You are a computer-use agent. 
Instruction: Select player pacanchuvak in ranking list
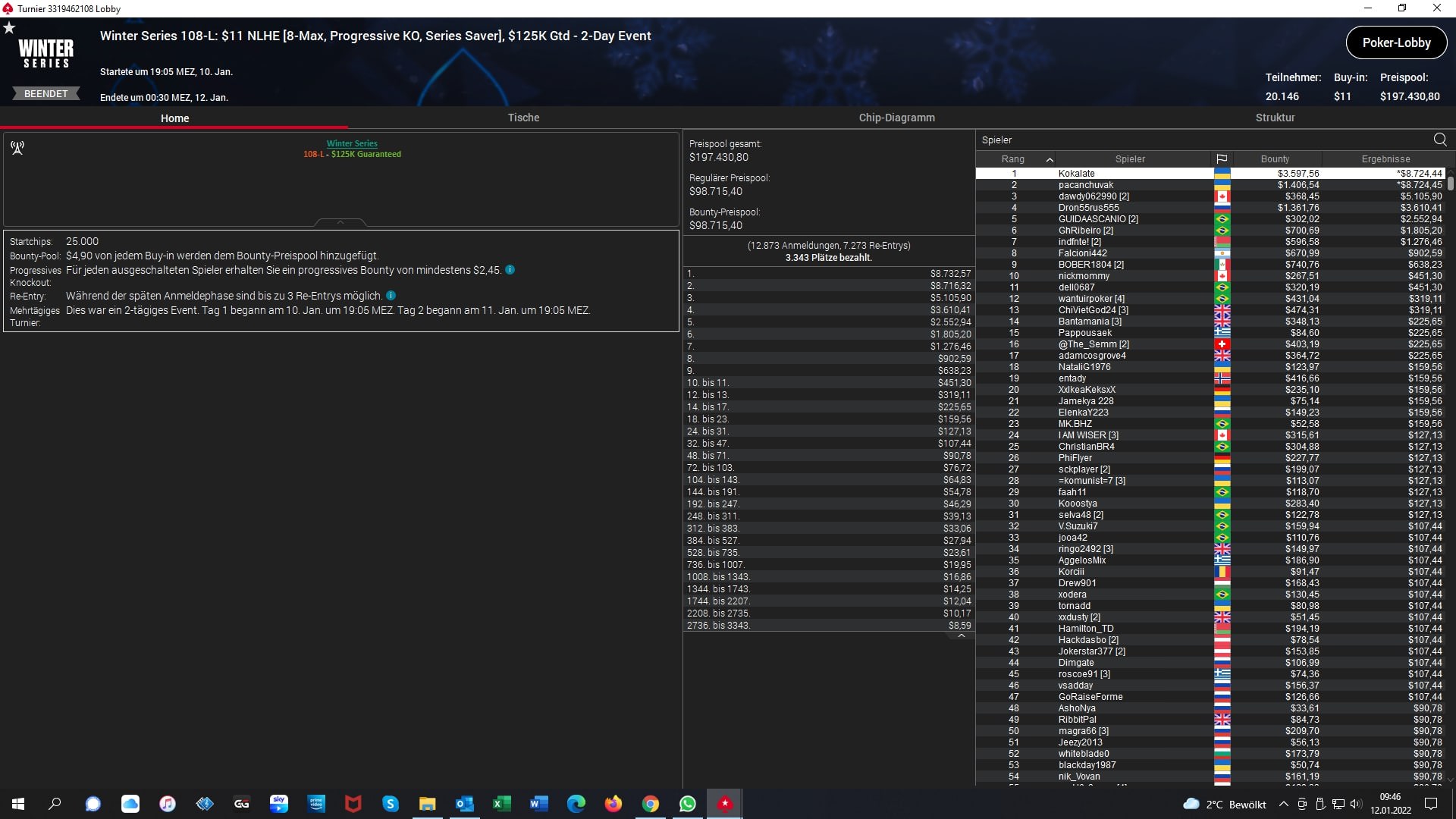click(1085, 185)
